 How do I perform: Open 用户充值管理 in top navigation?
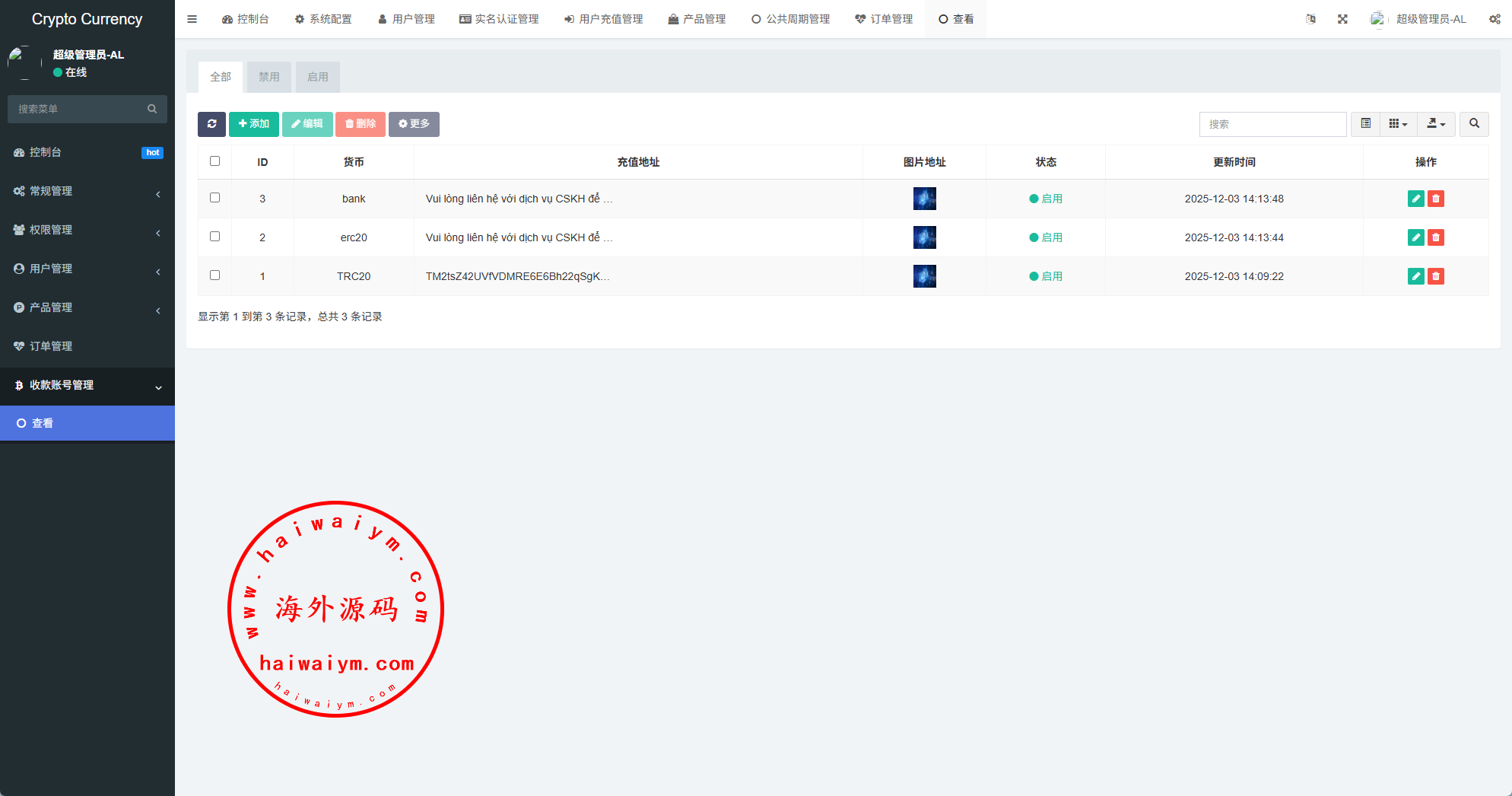pyautogui.click(x=603, y=19)
